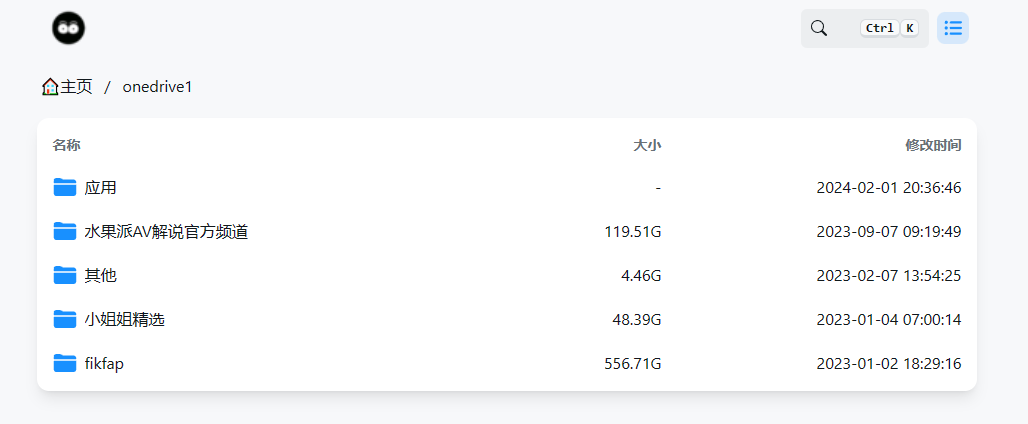Click the Ctrl K shortcut badge
Screen dimensions: 1028x424
[889, 28]
